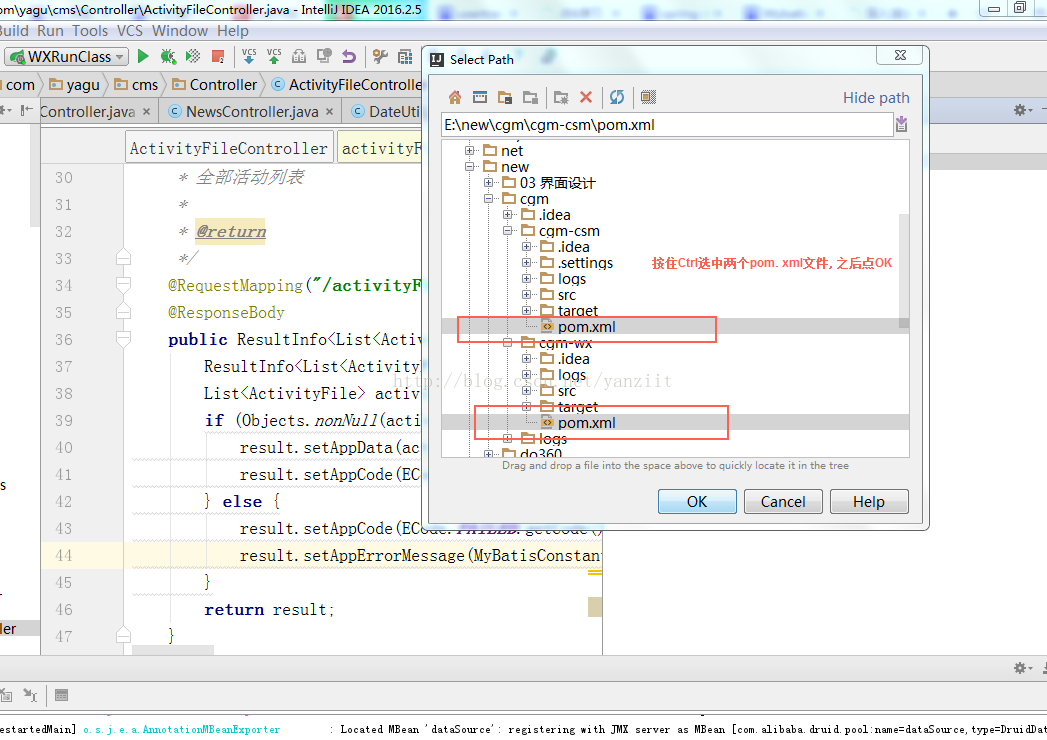
Task: Open the Window menu
Action: (180, 31)
